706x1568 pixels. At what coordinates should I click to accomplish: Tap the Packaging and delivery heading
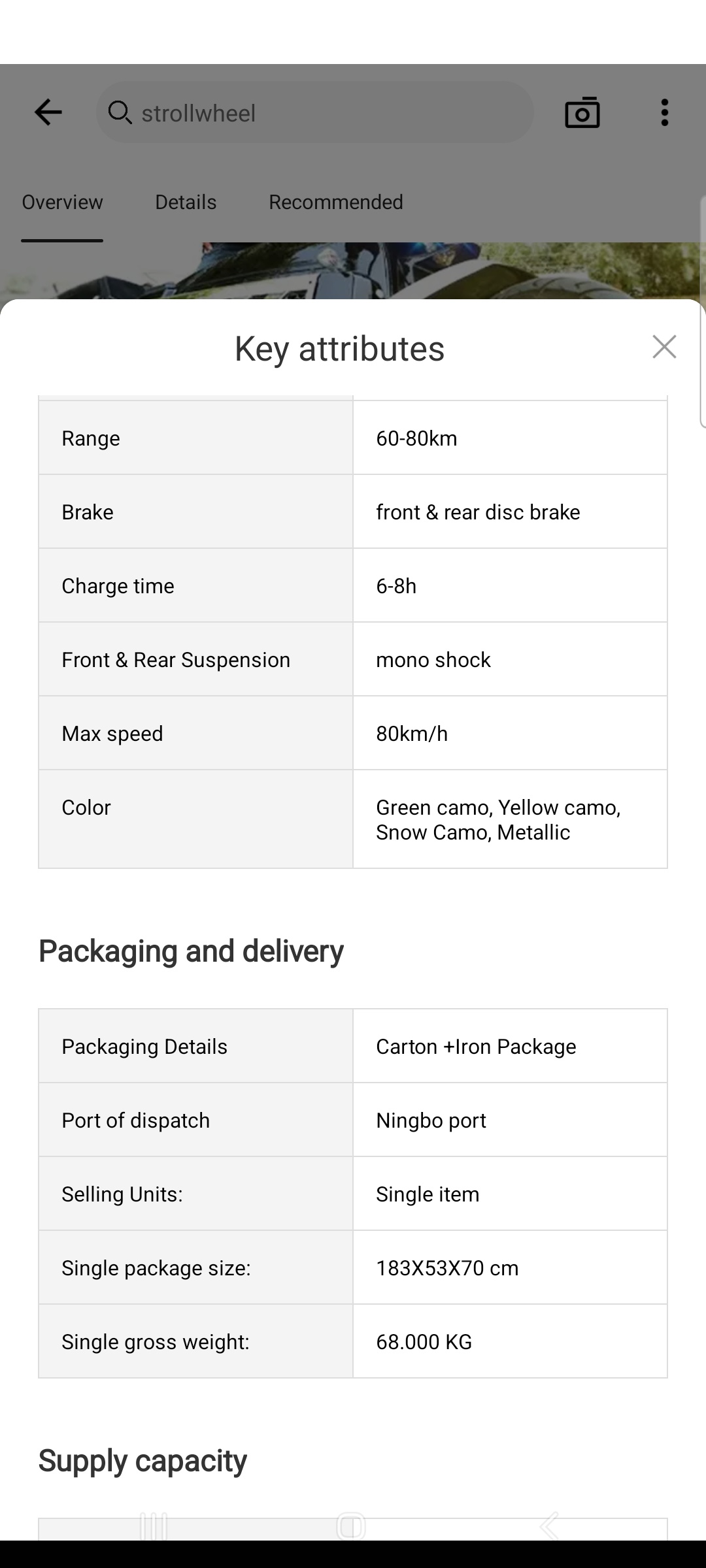click(x=191, y=951)
